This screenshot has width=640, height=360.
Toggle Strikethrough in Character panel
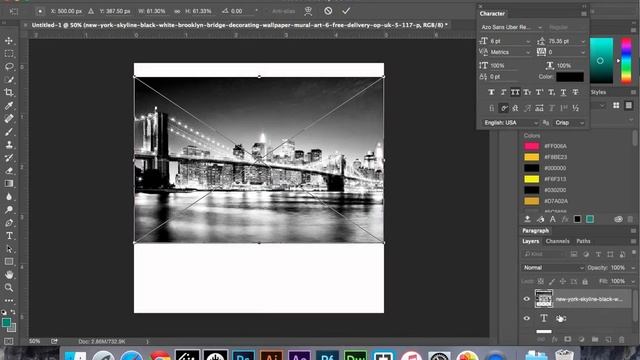575,92
